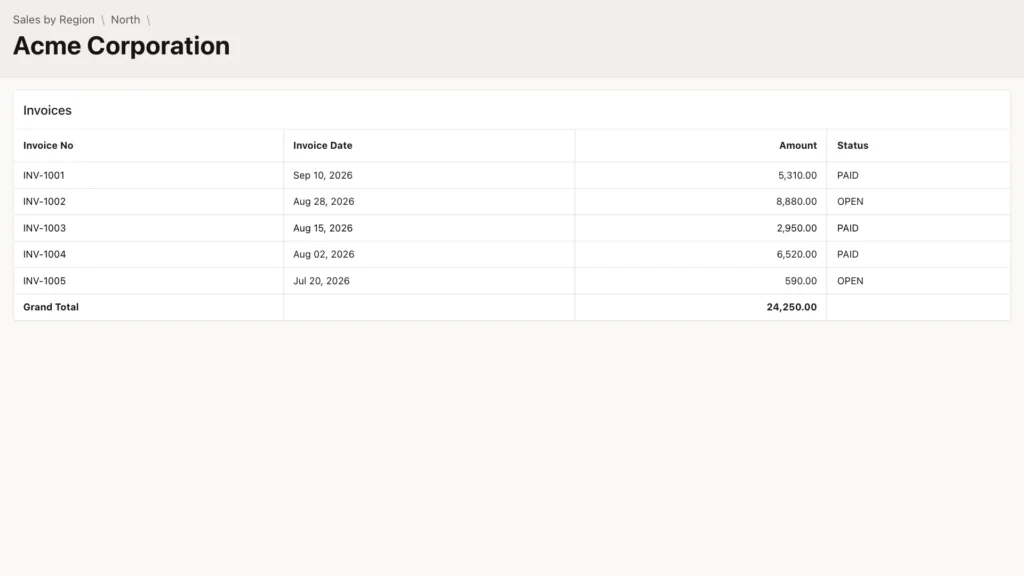
Task: Click the Invoice Date column header
Action: point(323,146)
